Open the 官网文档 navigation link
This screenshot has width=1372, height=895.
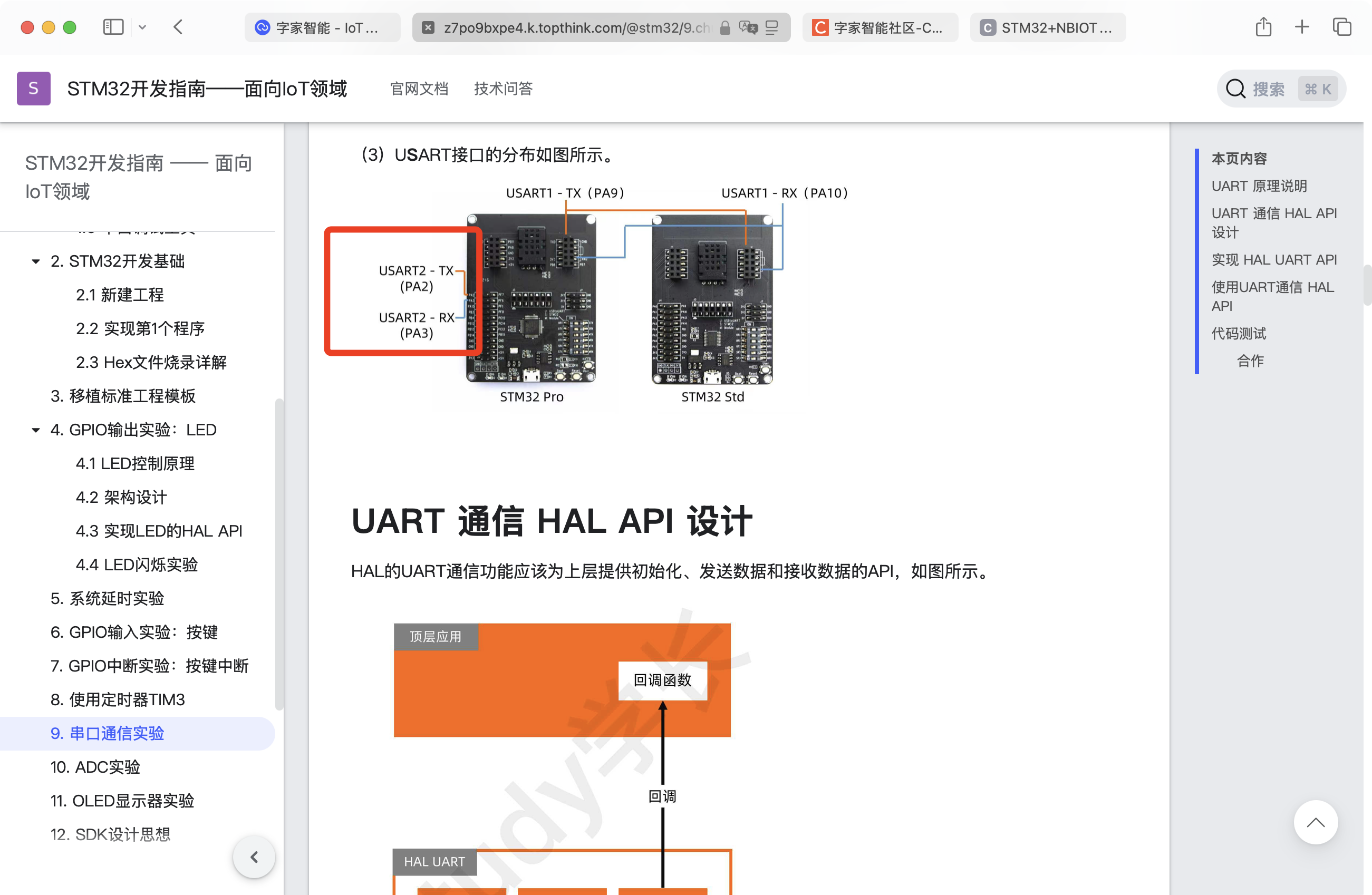click(x=419, y=89)
